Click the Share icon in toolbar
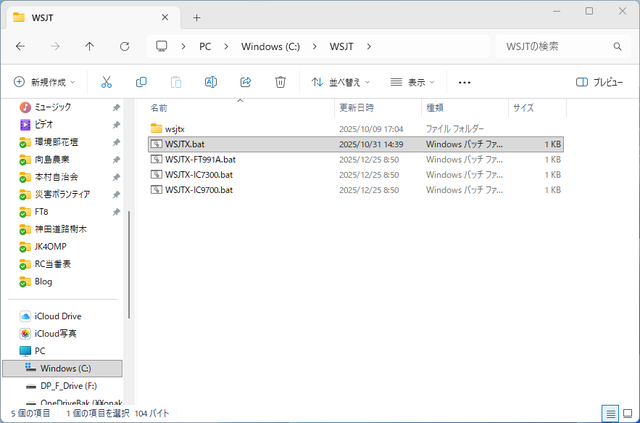Image resolution: width=640 pixels, height=423 pixels. click(x=245, y=82)
